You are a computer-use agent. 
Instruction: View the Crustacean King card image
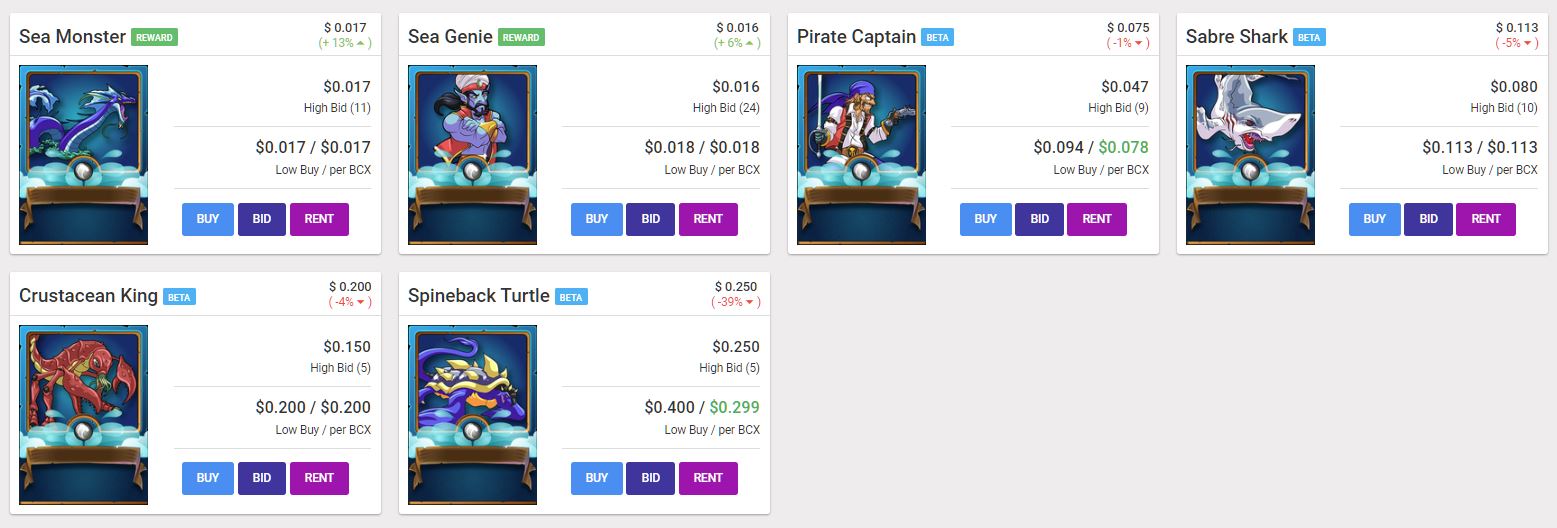(x=83, y=415)
